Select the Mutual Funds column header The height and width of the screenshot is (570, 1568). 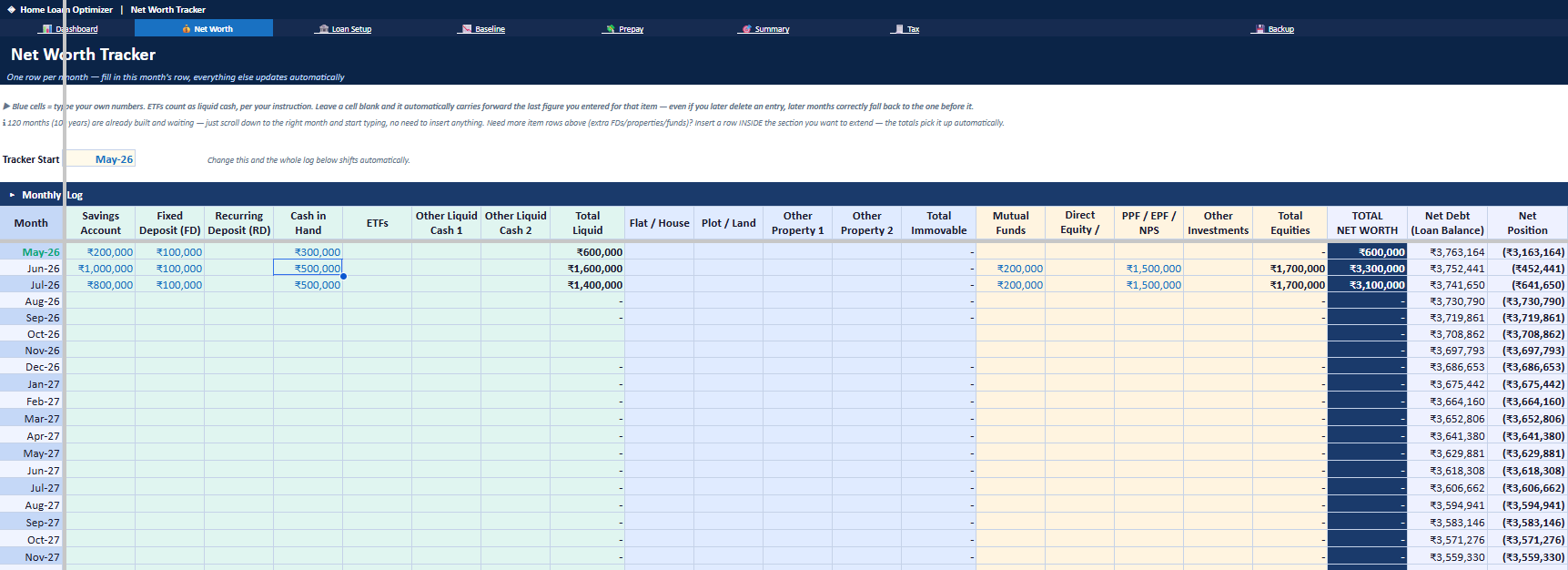[1010, 223]
